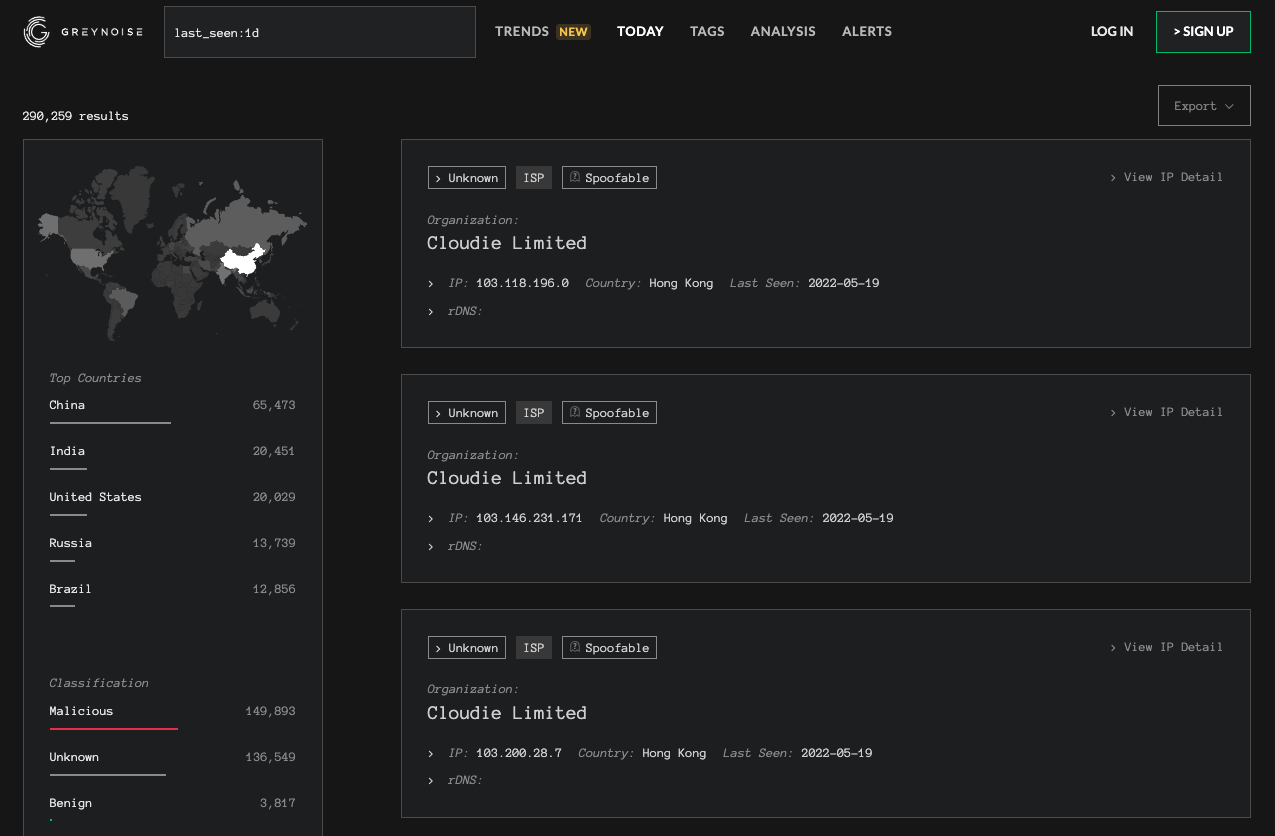1275x836 pixels.
Task: View IP Detail for 103.200.28.7
Action: [1166, 647]
